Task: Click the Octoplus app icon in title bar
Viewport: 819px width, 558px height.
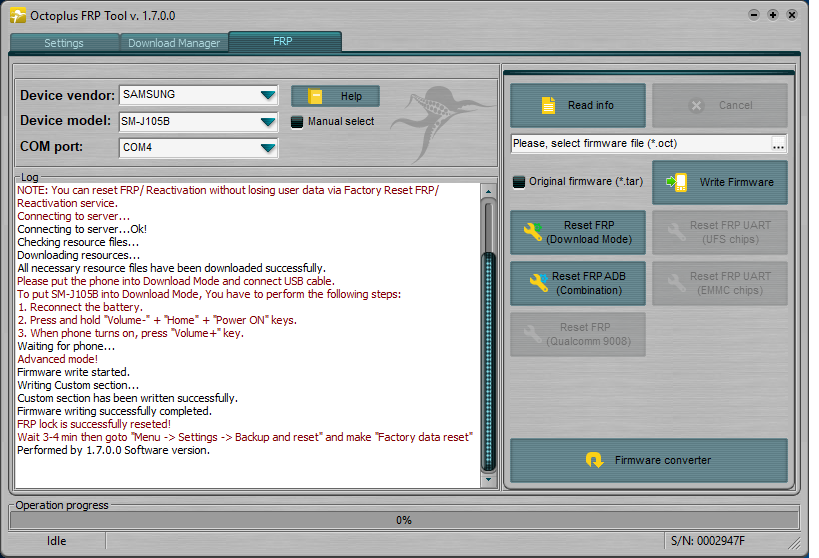Action: click(x=18, y=15)
